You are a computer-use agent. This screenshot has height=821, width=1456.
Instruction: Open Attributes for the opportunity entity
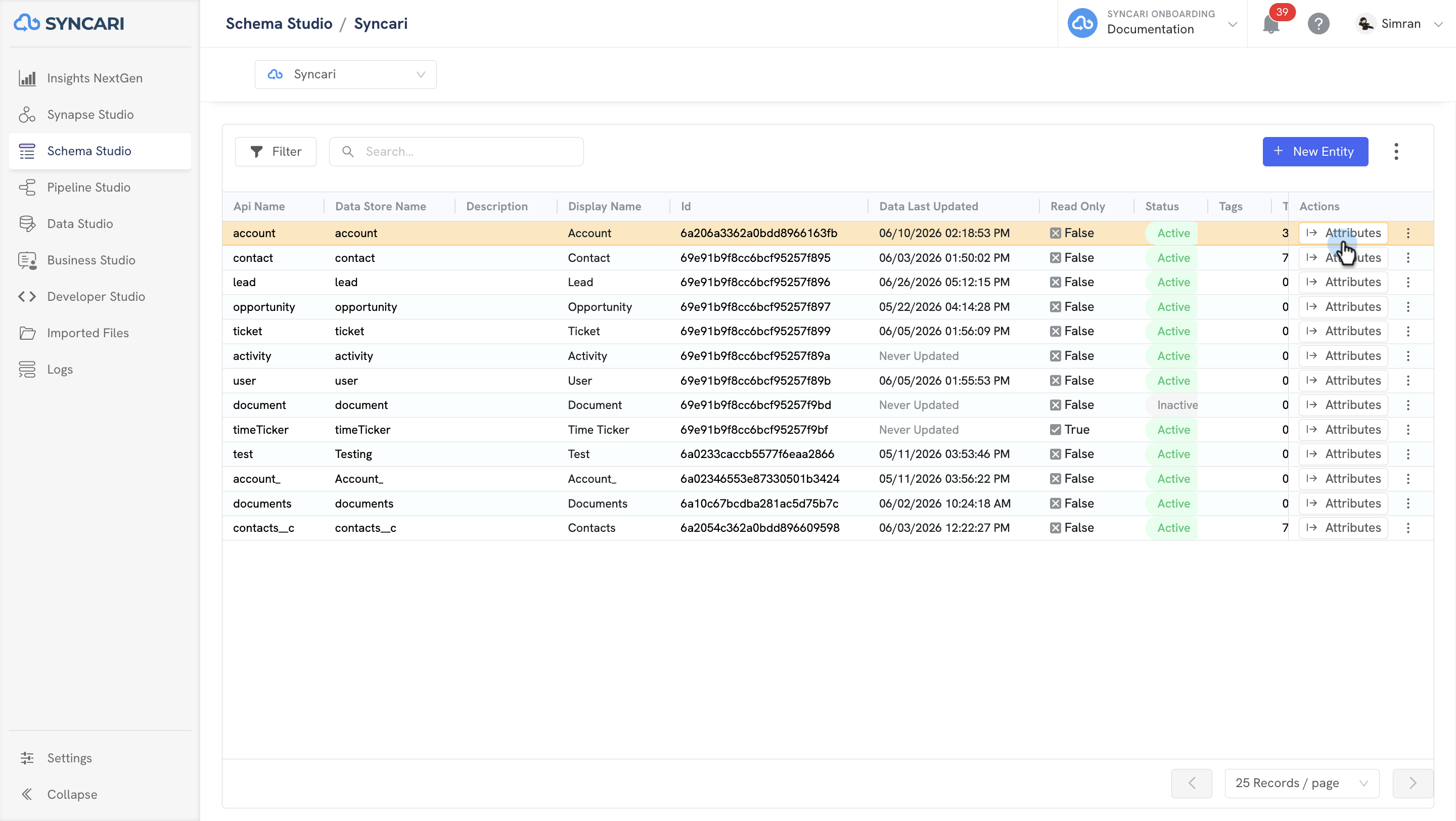click(x=1343, y=307)
